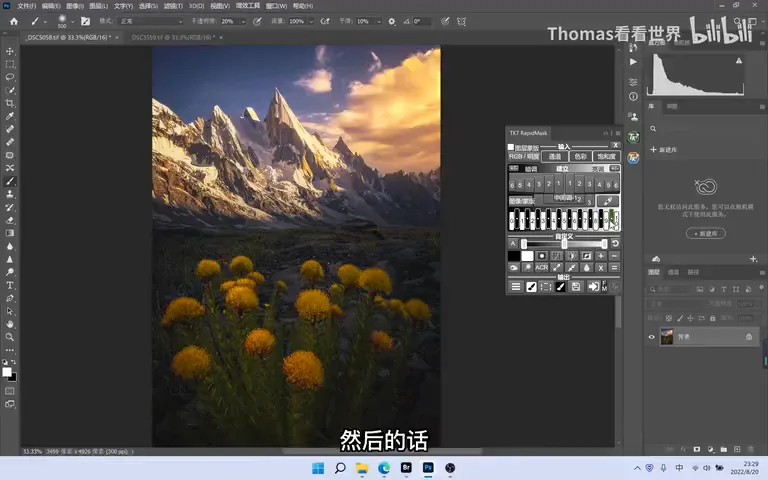Screen dimensions: 768x480
Task: Select the Eraser tool
Action: pyautogui.click(x=10, y=220)
